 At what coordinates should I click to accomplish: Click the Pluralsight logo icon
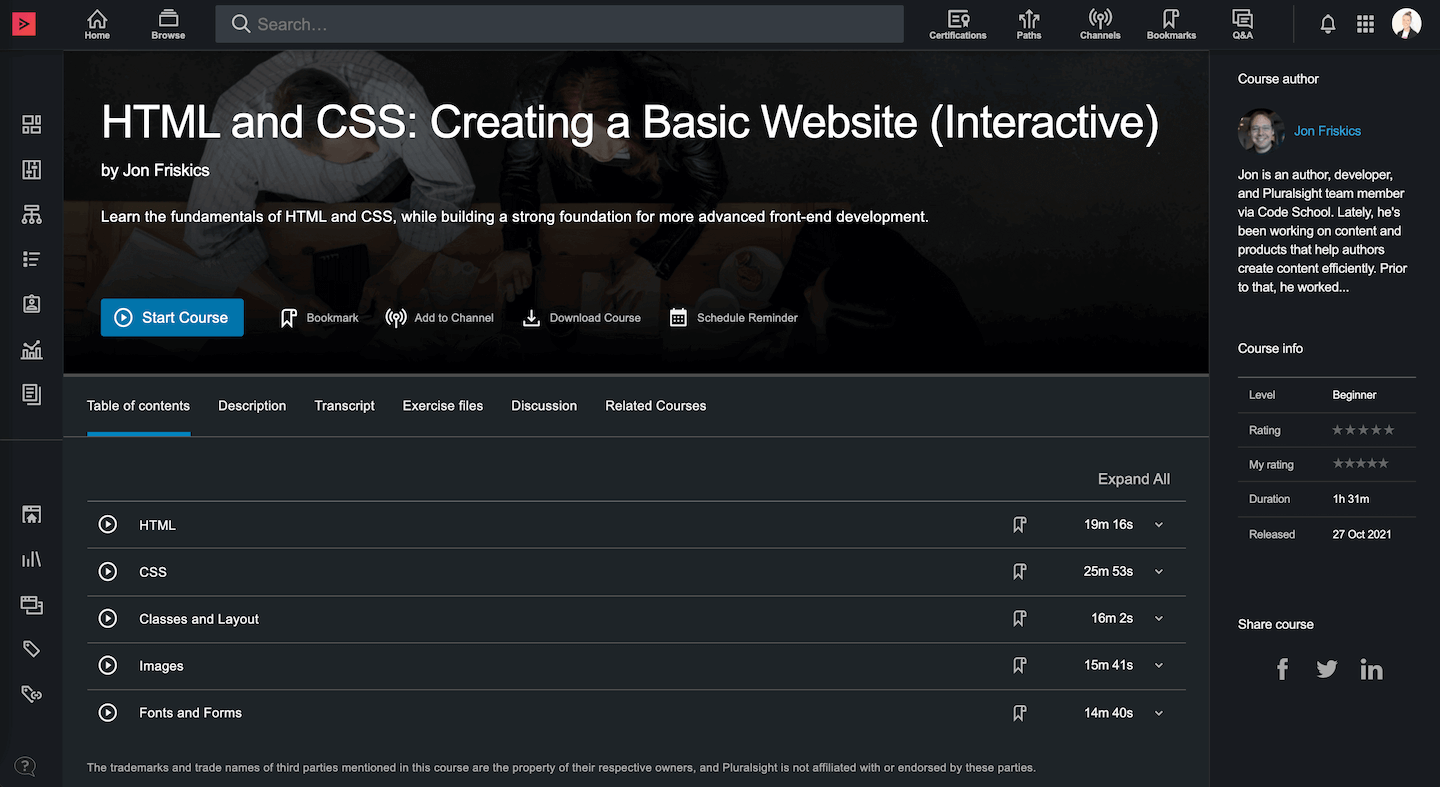tap(23, 23)
